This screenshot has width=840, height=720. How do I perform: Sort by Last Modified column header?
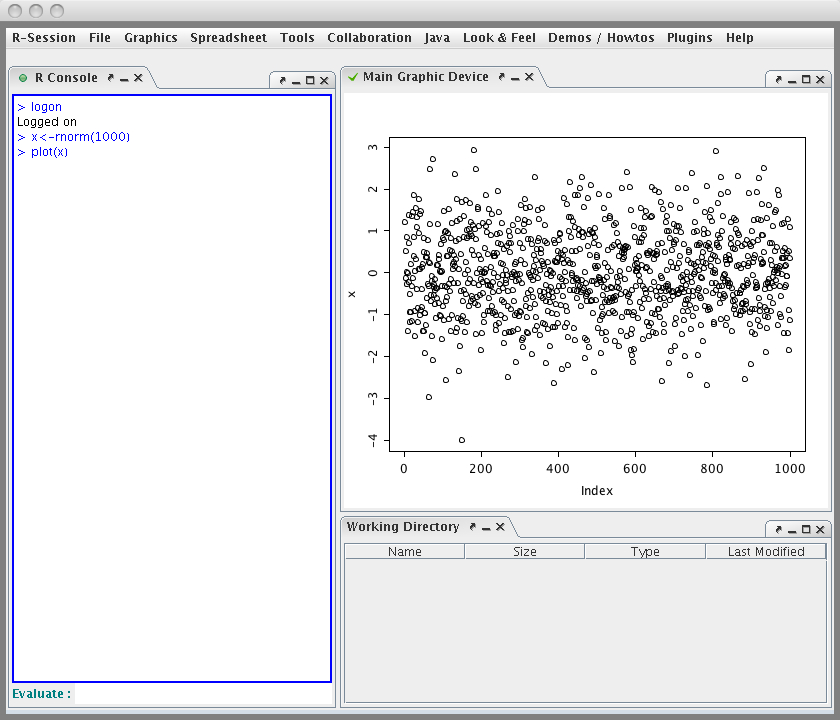click(766, 552)
